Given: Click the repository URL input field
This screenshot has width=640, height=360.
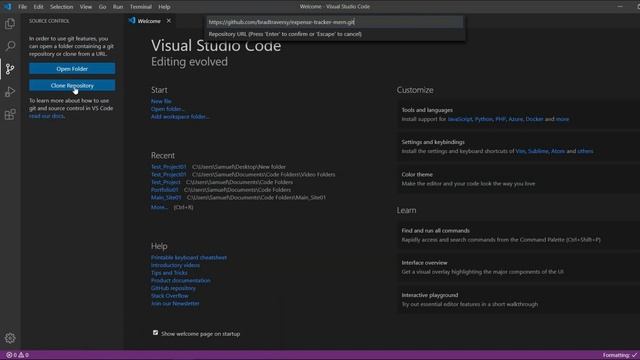Looking at the screenshot, I should 335,22.
